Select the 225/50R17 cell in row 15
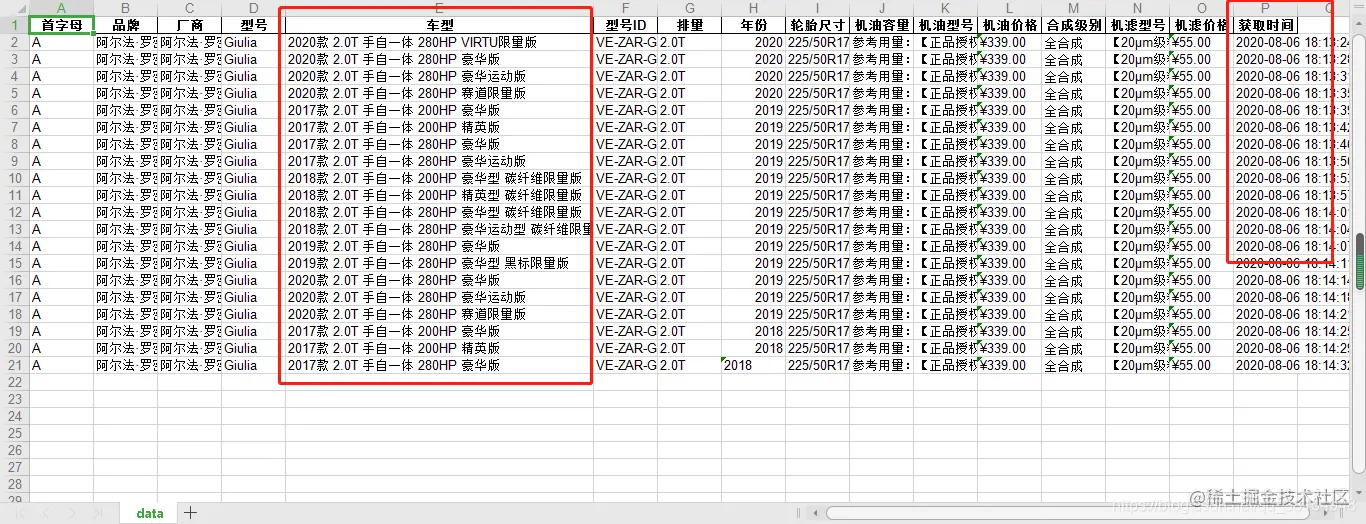This screenshot has width=1366, height=524. pyautogui.click(x=817, y=263)
